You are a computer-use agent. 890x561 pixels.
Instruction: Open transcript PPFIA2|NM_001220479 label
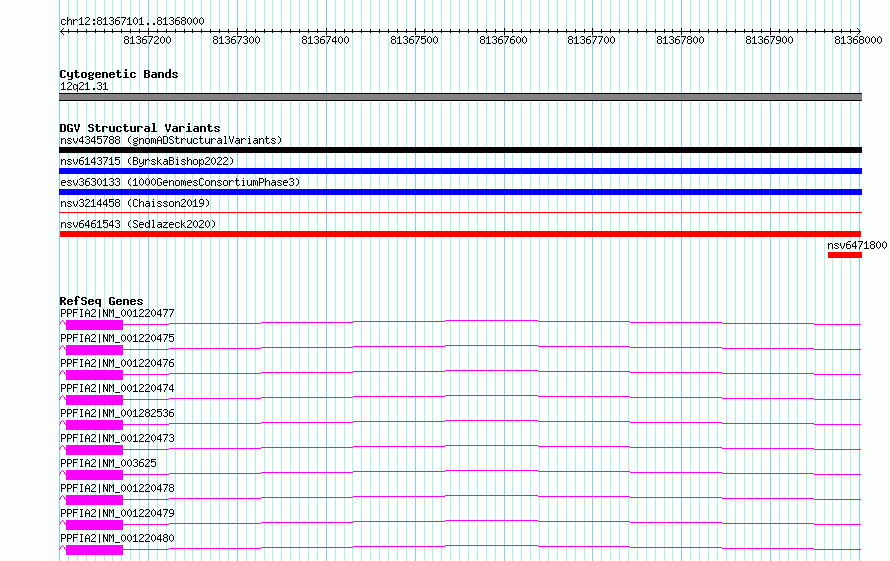pyautogui.click(x=117, y=513)
